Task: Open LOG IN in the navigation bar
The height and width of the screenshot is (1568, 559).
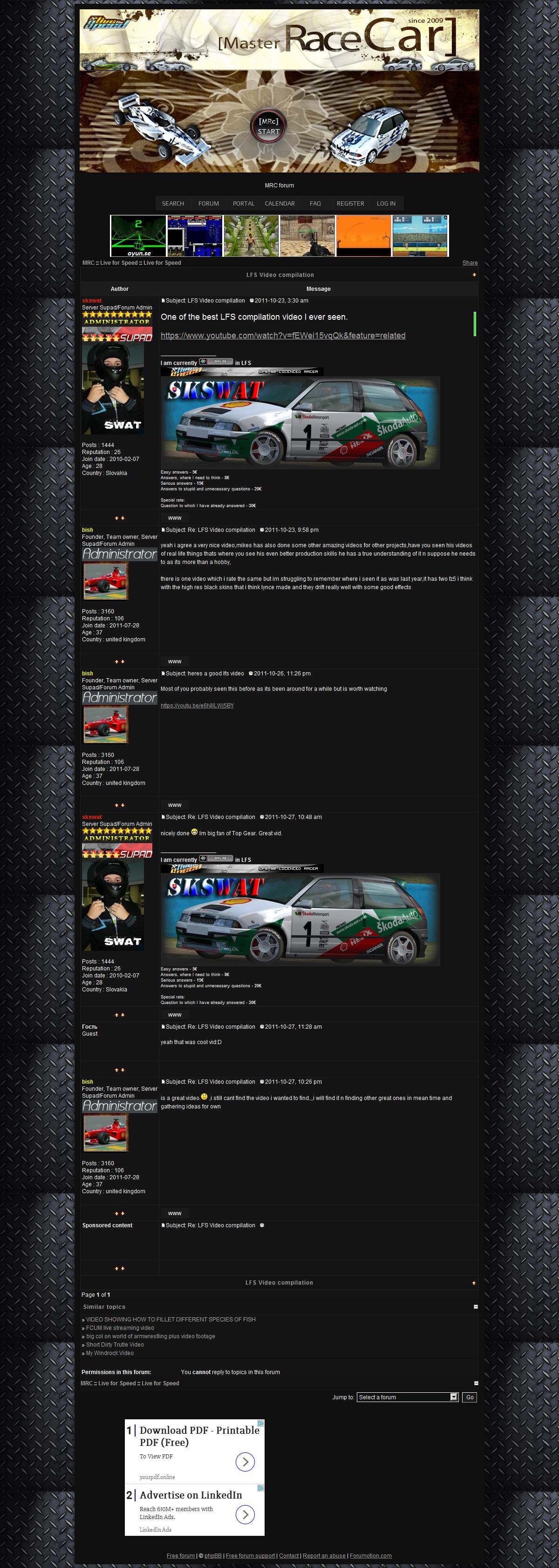Action: (x=386, y=203)
